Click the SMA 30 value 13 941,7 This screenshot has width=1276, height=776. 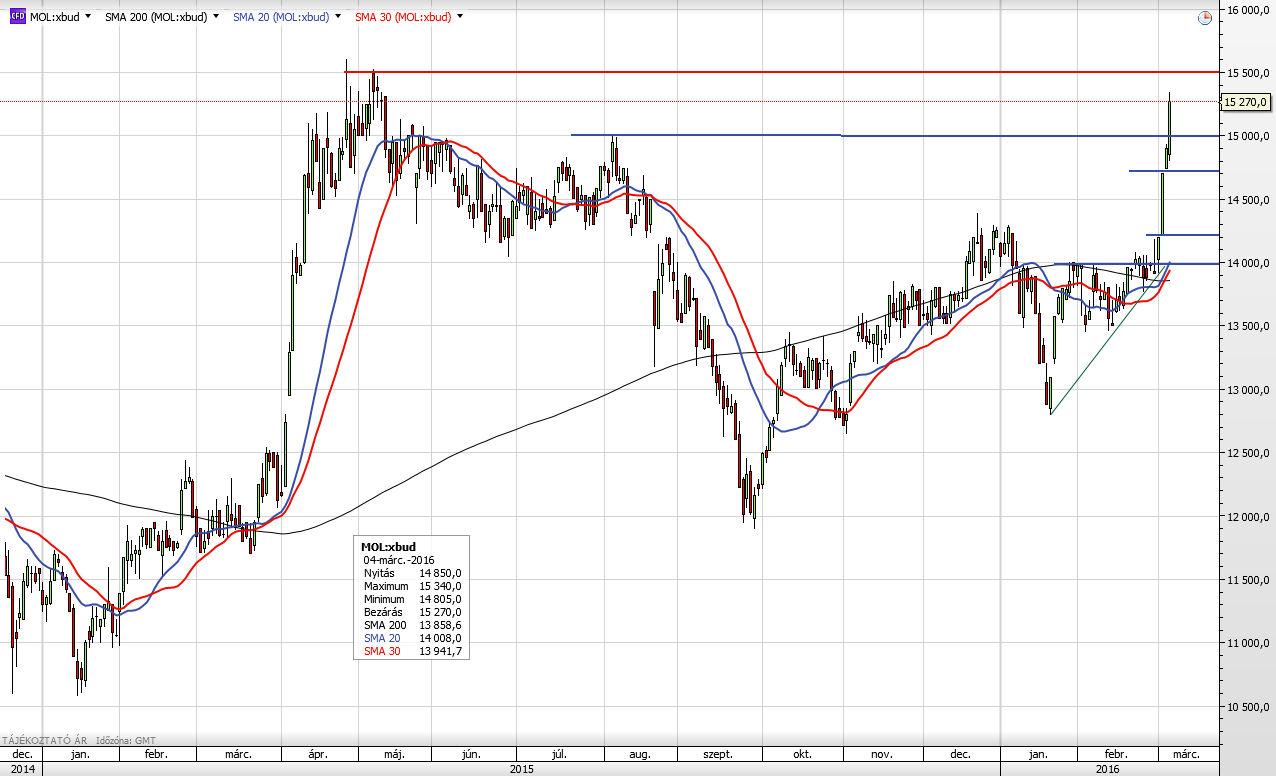[x=440, y=651]
